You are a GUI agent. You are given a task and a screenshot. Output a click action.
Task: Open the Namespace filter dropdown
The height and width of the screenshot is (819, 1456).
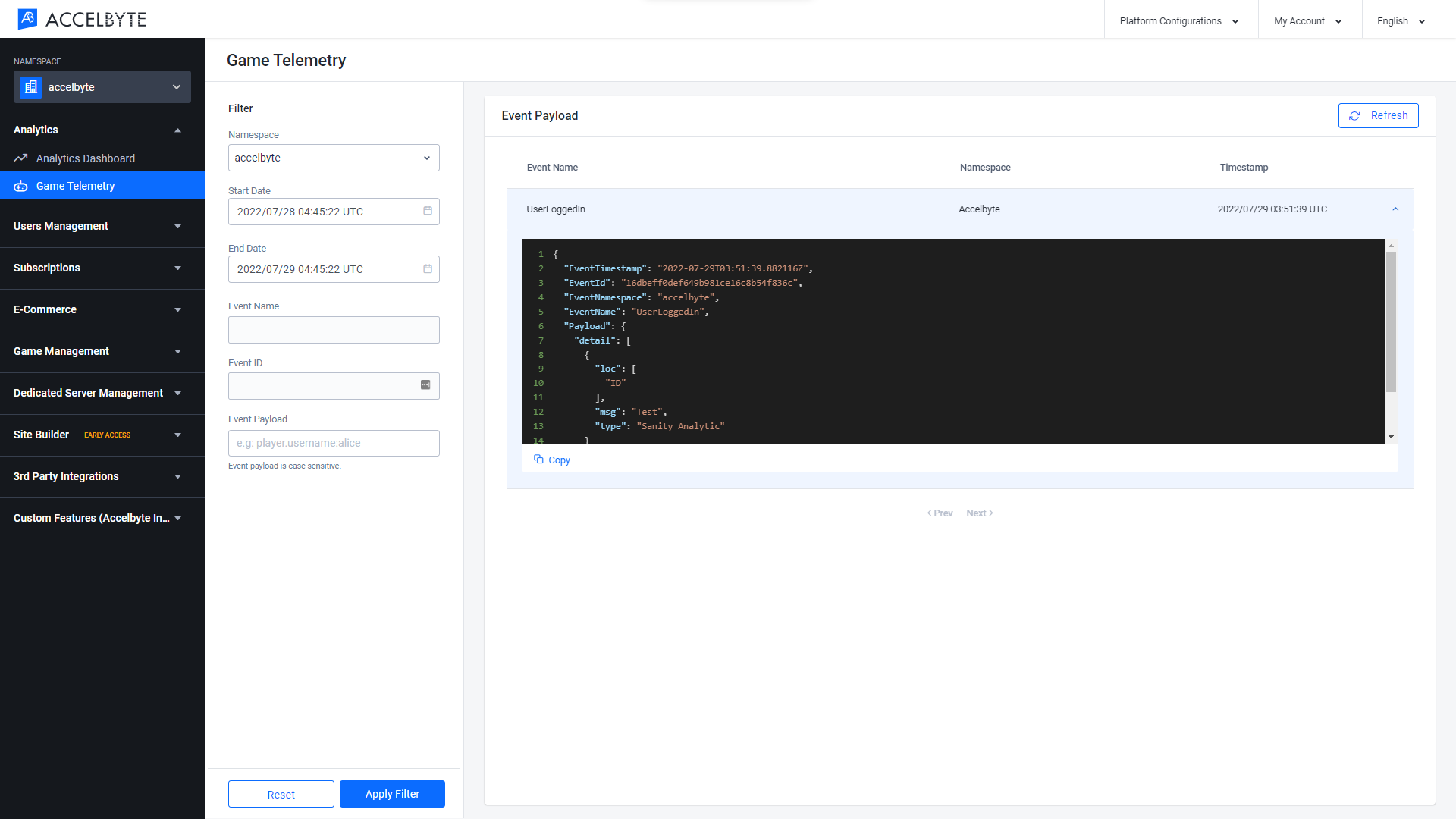pos(333,157)
